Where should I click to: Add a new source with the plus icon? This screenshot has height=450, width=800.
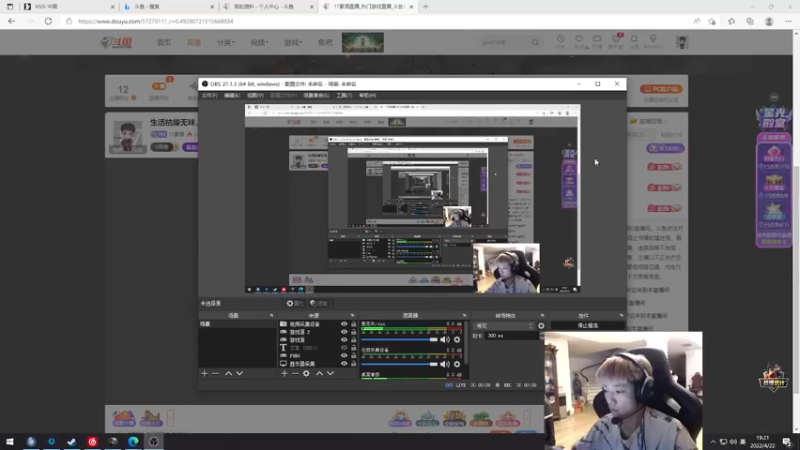point(284,373)
